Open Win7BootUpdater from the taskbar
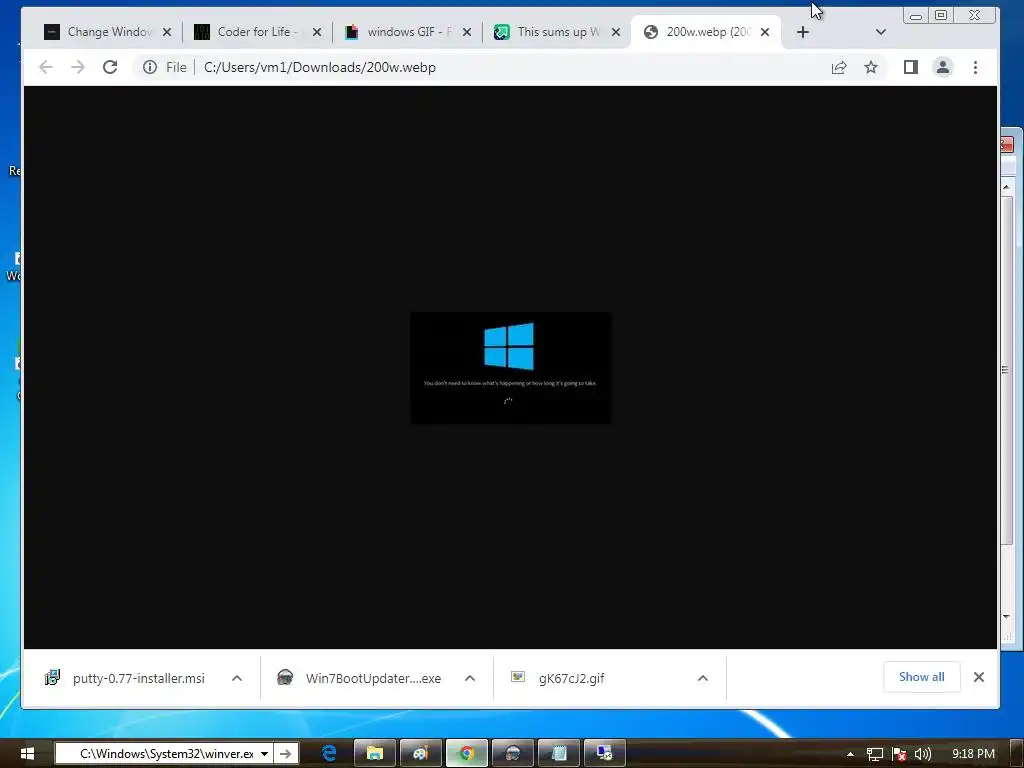Image resolution: width=1024 pixels, height=768 pixels. [x=513, y=754]
